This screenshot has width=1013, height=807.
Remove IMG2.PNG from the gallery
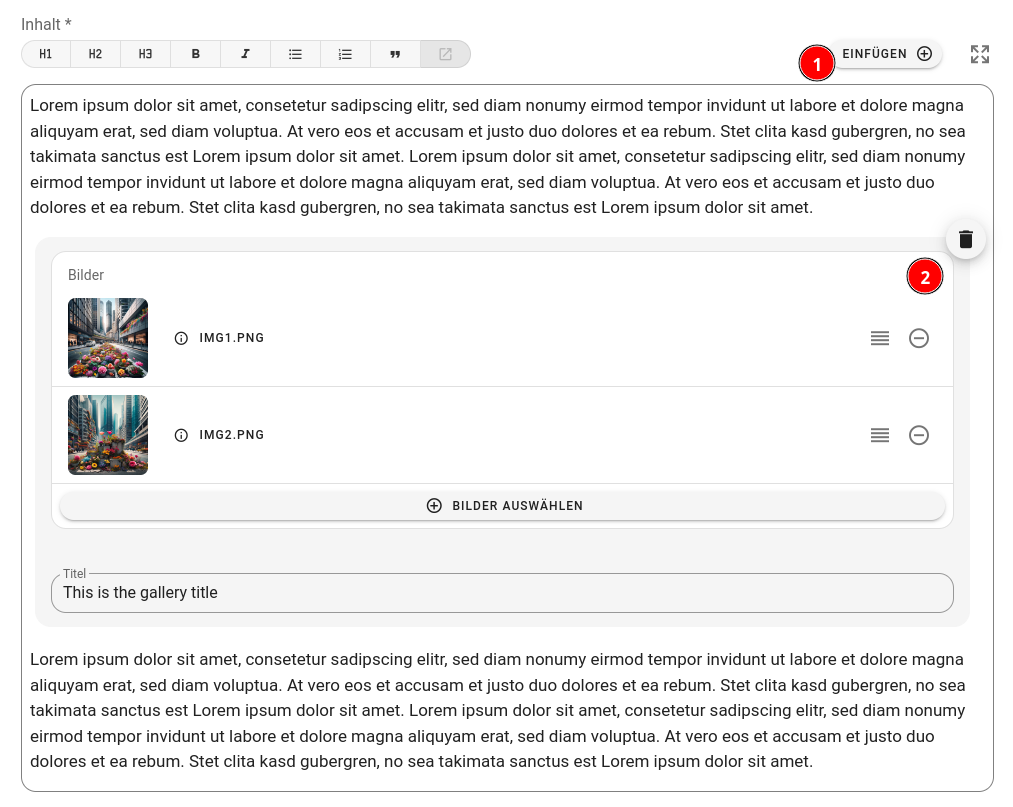coord(918,435)
